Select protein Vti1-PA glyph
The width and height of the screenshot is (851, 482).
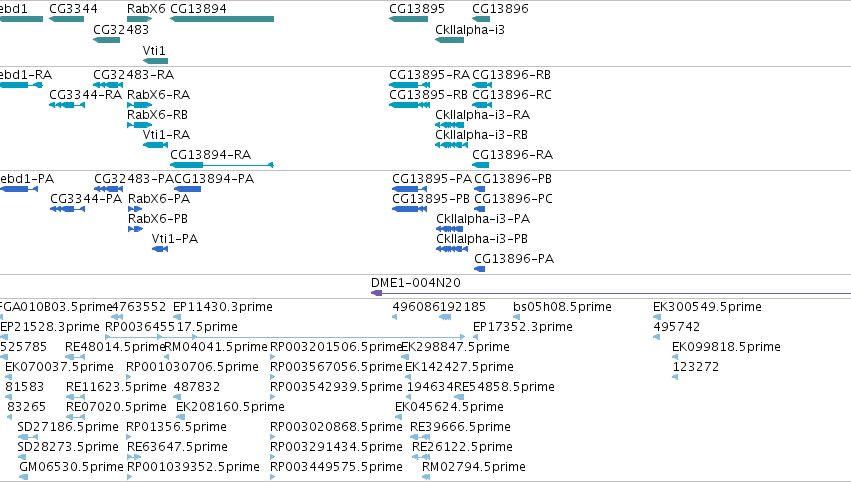pos(160,249)
